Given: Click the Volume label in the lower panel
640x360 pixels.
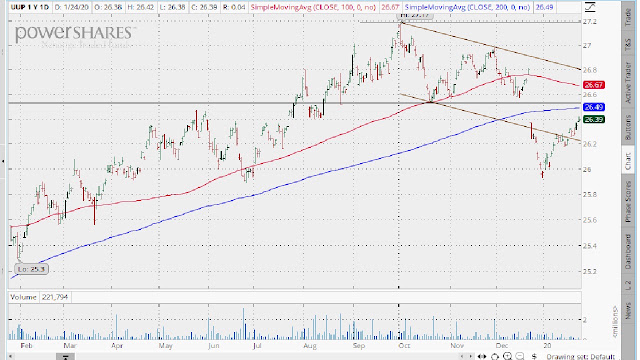Looking at the screenshot, I should coord(23,297).
